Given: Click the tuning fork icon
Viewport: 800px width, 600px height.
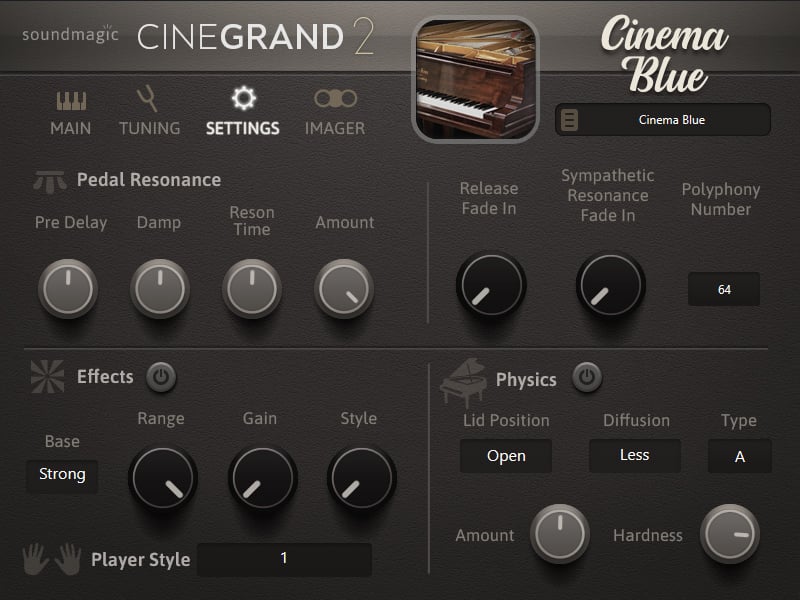Looking at the screenshot, I should pyautogui.click(x=148, y=99).
